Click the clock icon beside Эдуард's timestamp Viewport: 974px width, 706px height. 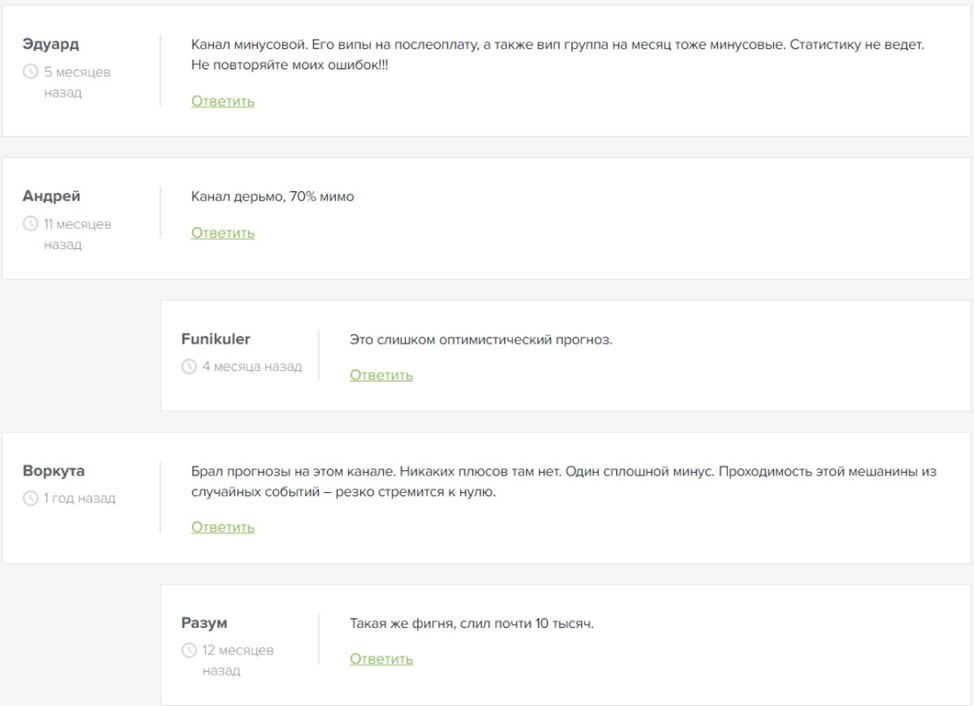tap(30, 72)
